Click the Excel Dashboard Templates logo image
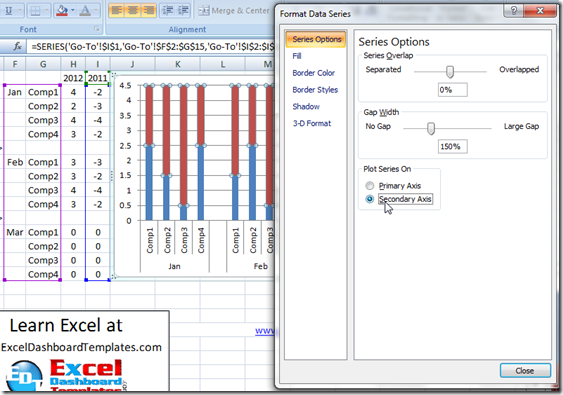Image resolution: width=563 pixels, height=395 pixels. click(x=65, y=375)
